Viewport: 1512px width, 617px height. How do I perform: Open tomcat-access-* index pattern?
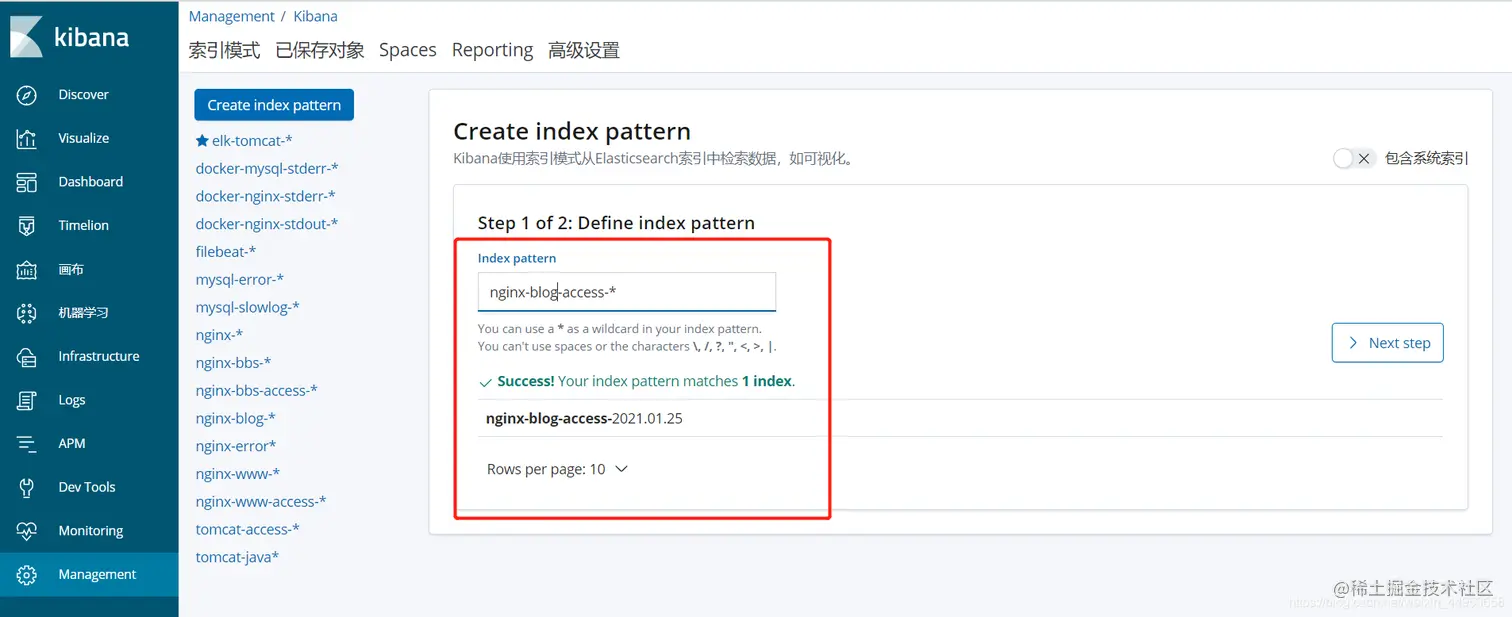pos(247,529)
